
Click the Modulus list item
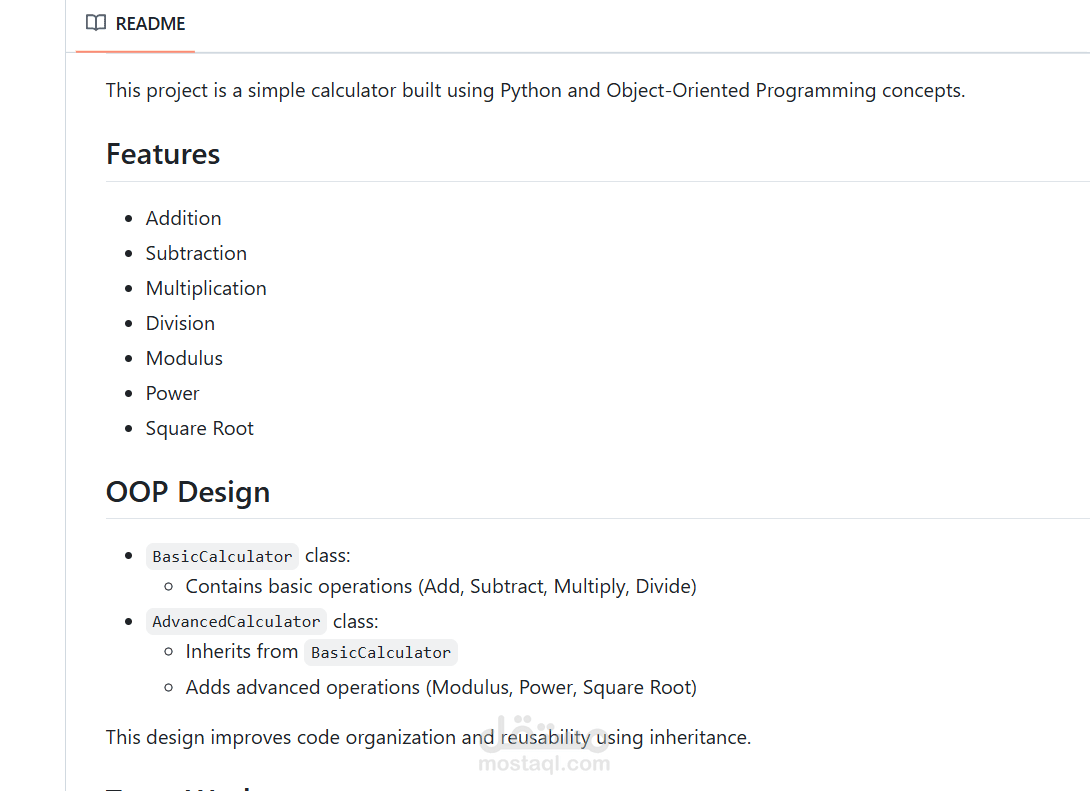point(184,358)
